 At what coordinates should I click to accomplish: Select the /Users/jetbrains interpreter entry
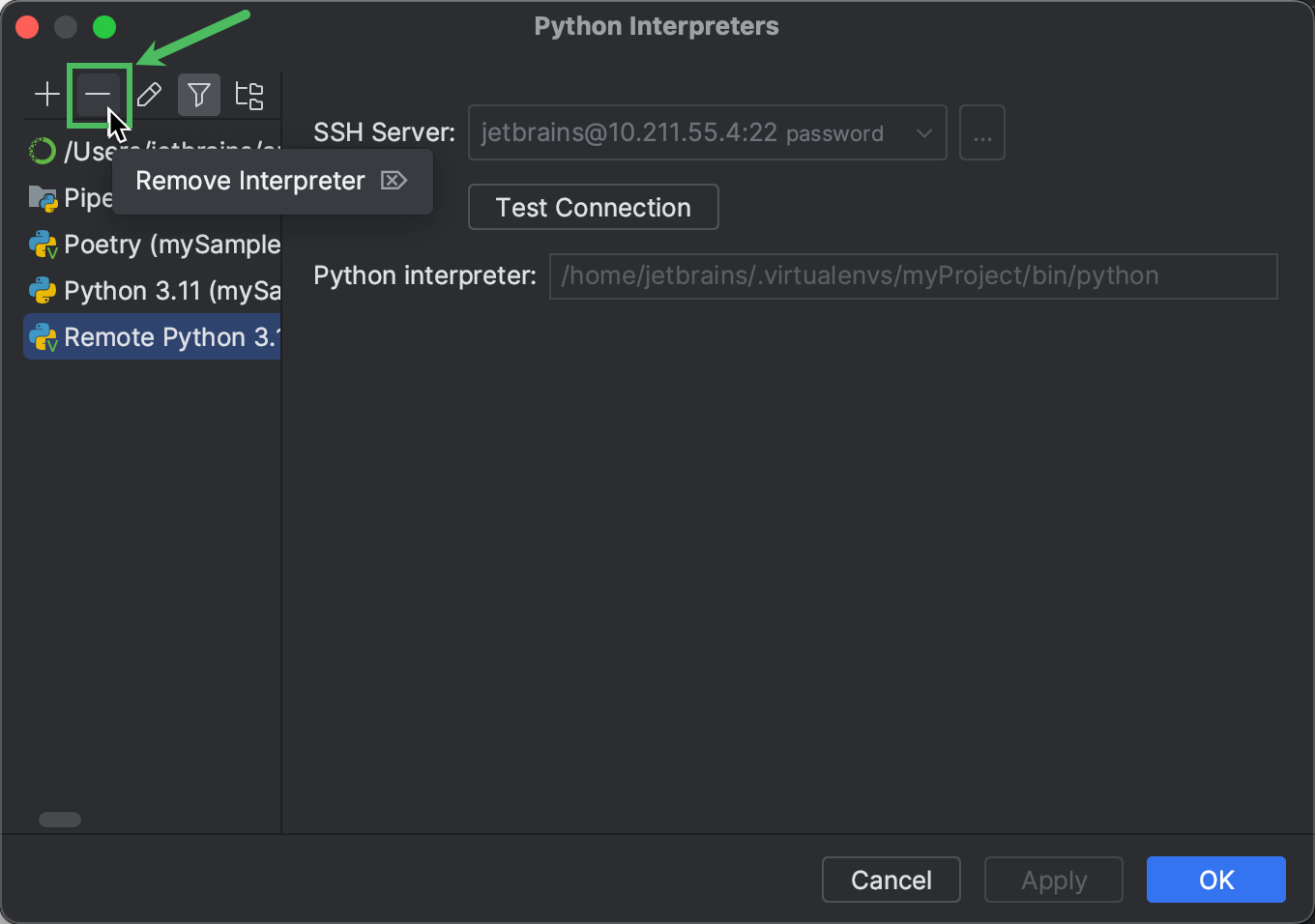(x=145, y=151)
